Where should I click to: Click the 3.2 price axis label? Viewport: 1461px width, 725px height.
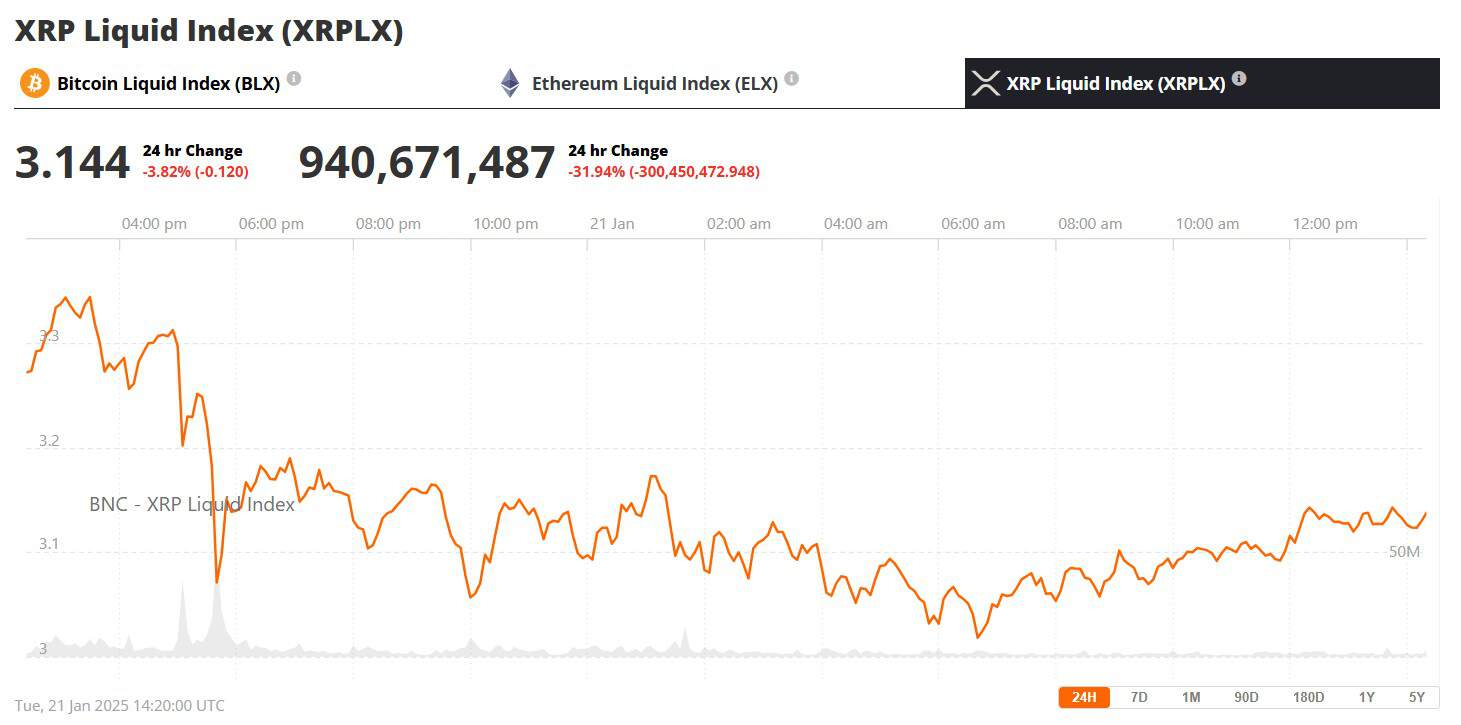49,441
